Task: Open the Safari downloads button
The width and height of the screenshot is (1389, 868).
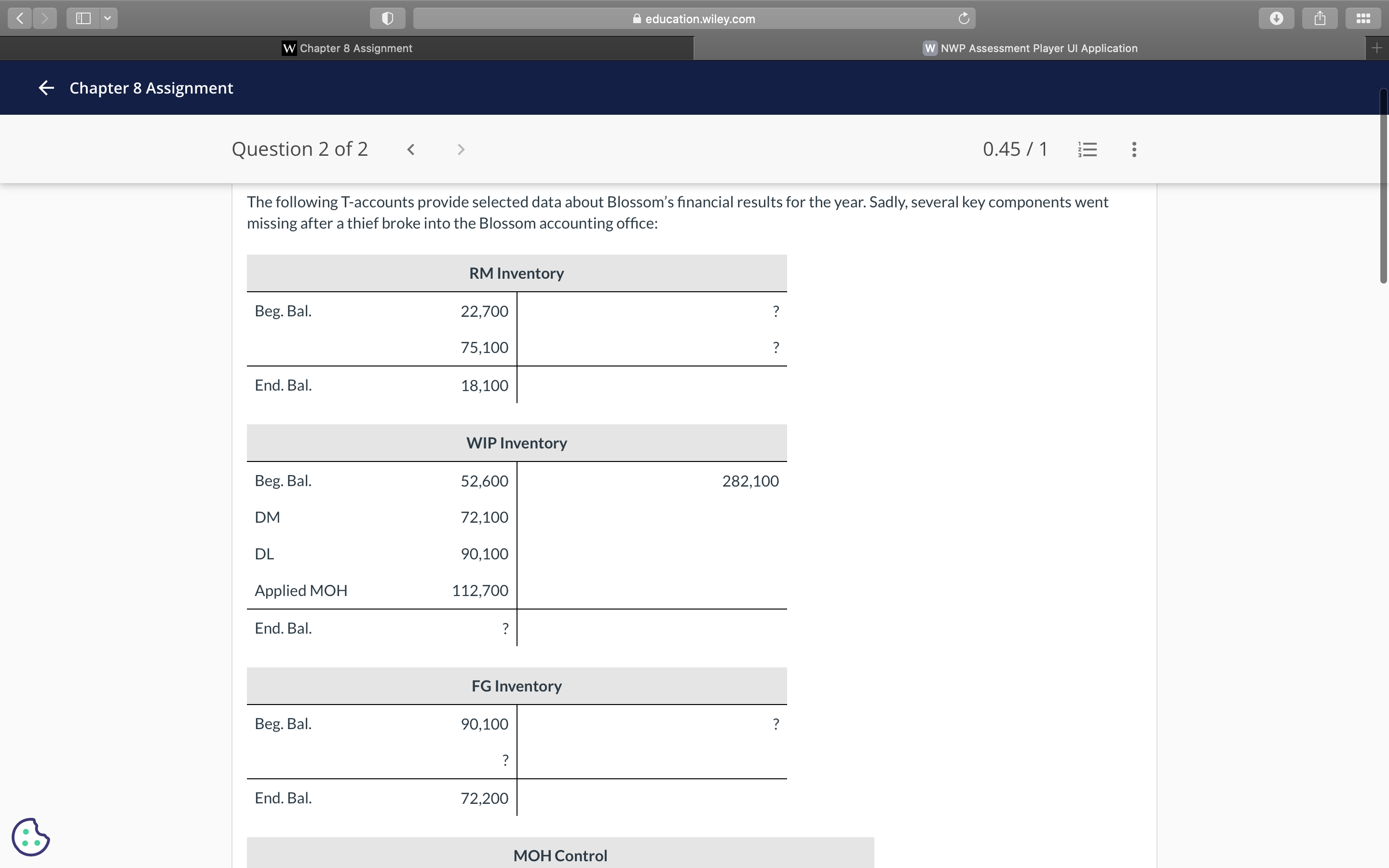Action: click(1276, 18)
